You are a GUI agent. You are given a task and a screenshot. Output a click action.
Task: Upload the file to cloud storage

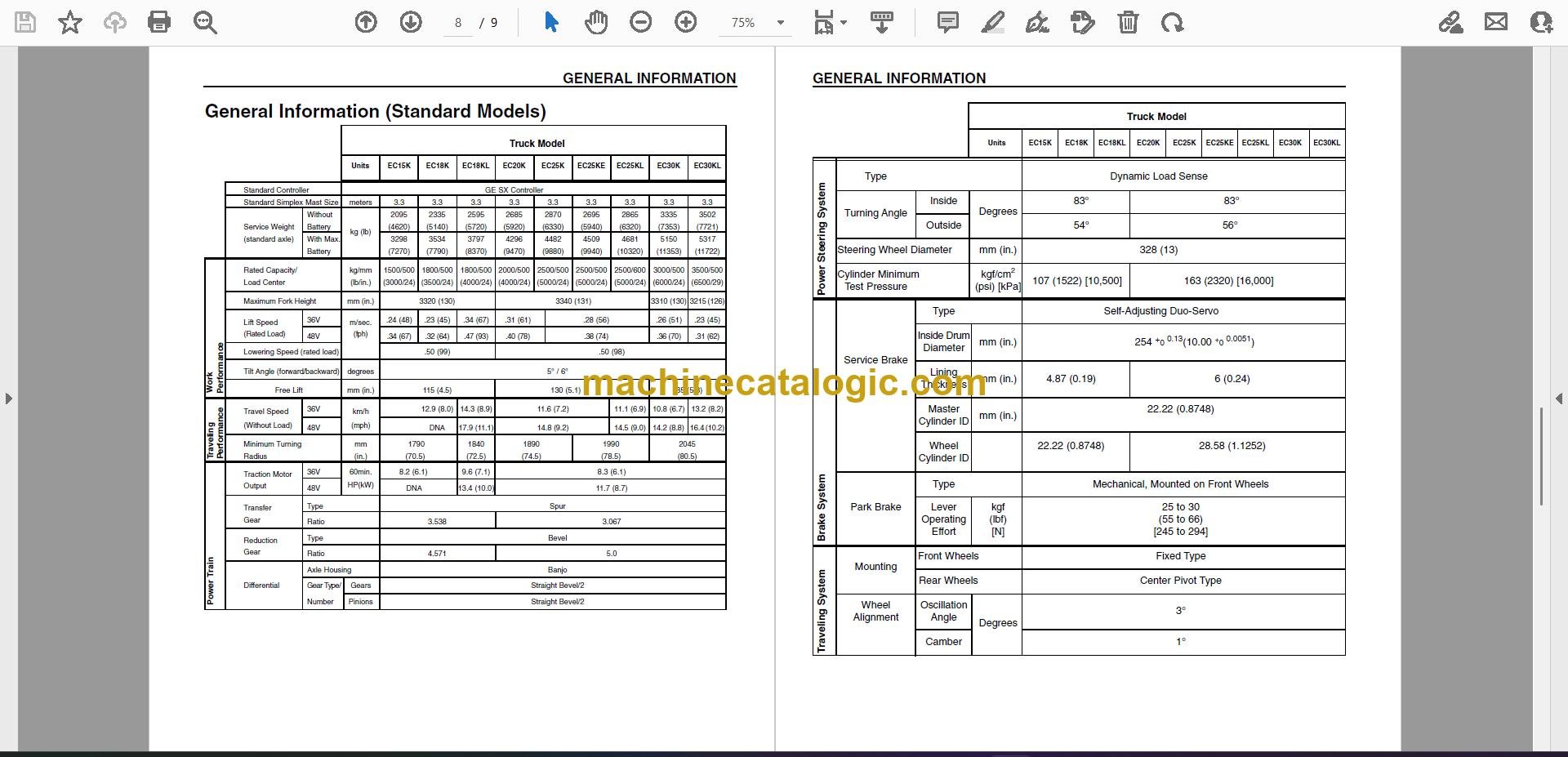tap(114, 22)
